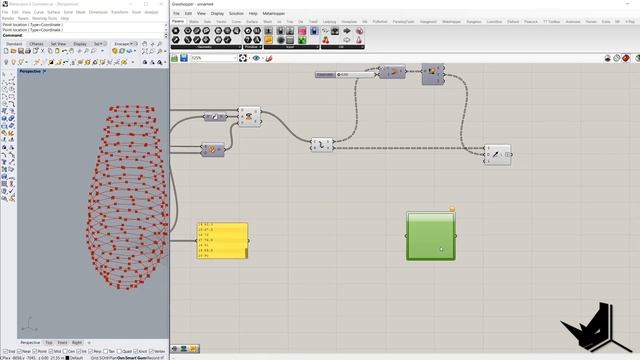The image size is (640, 360).
Task: Expand the Geometry panel group
Action: (206, 47)
